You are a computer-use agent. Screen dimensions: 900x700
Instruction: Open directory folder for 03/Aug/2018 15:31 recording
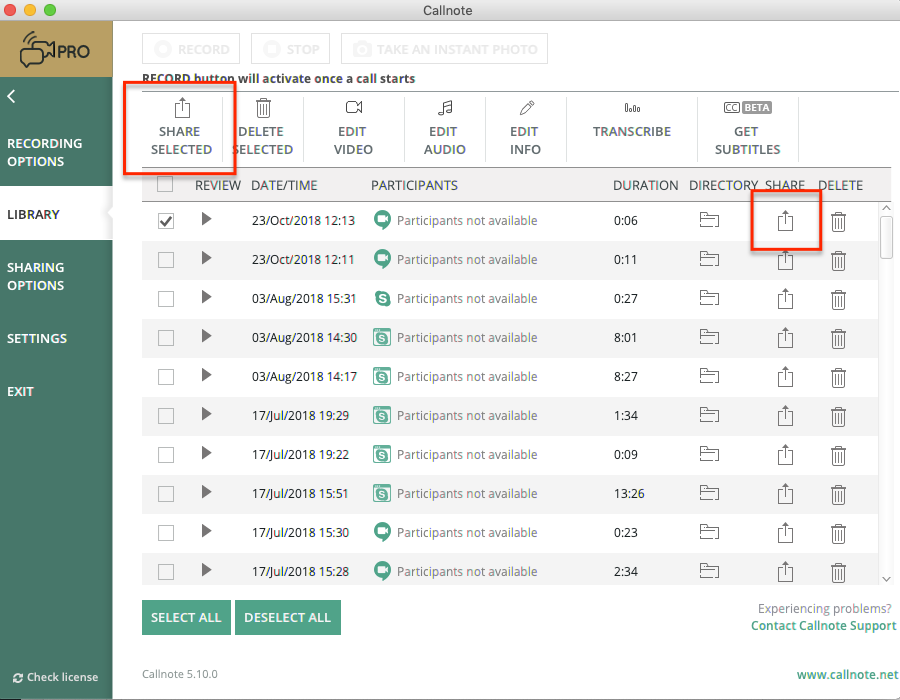pos(709,298)
